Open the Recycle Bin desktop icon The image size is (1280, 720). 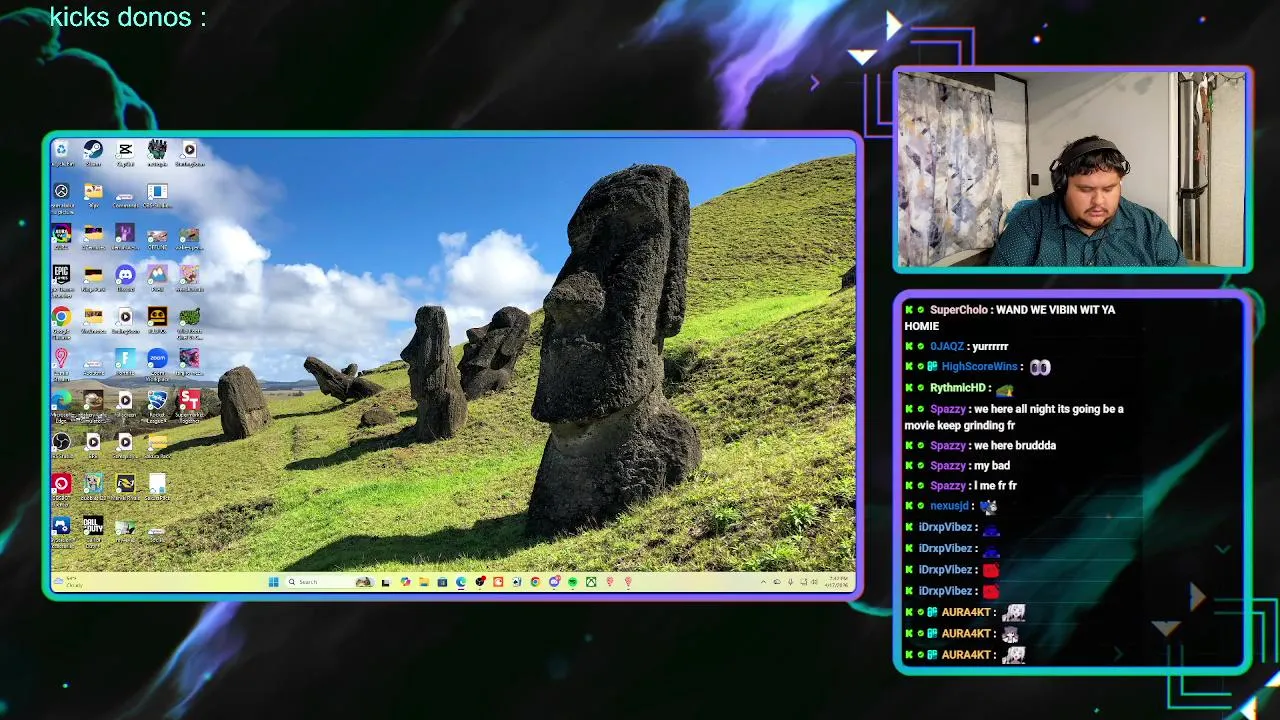(62, 154)
